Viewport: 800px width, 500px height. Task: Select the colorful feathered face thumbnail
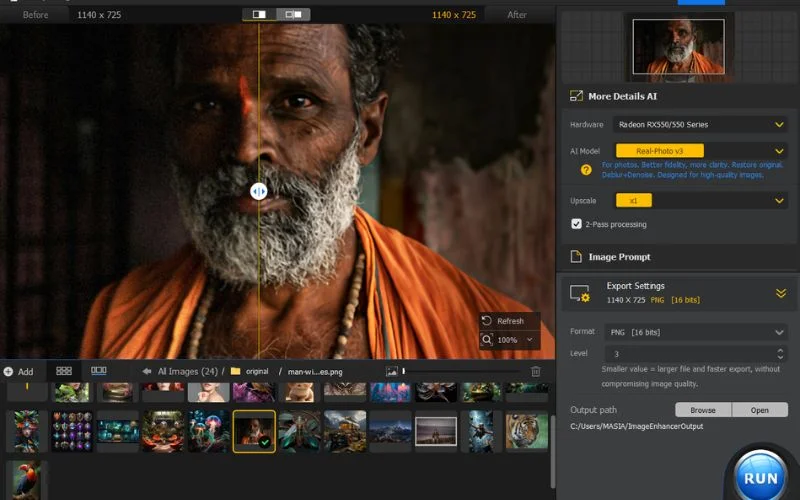point(27,432)
